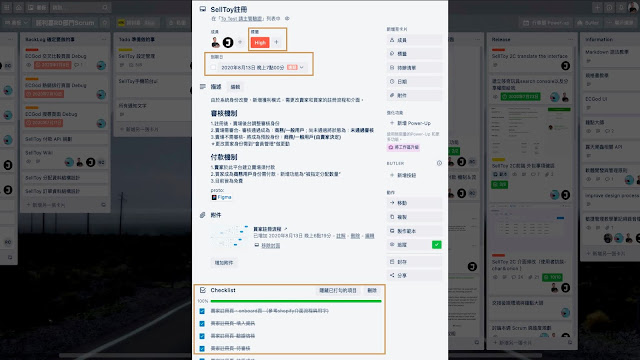Image resolution: width=640 pixels, height=360 pixels.
Task: Click 新增 Power-Up in sidebar
Action: pyautogui.click(x=414, y=123)
